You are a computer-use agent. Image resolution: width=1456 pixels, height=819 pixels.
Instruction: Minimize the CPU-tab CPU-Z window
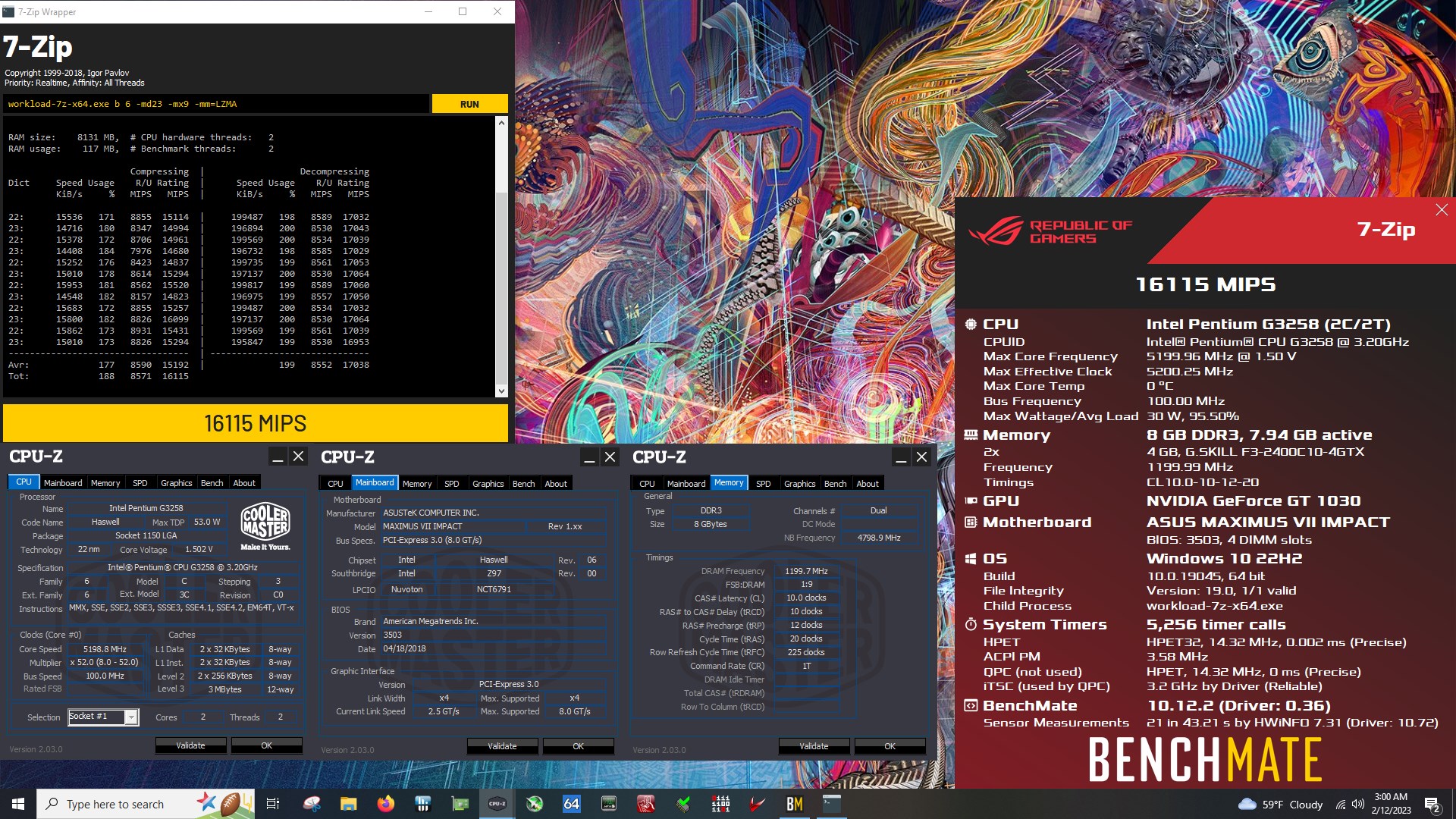click(x=278, y=457)
